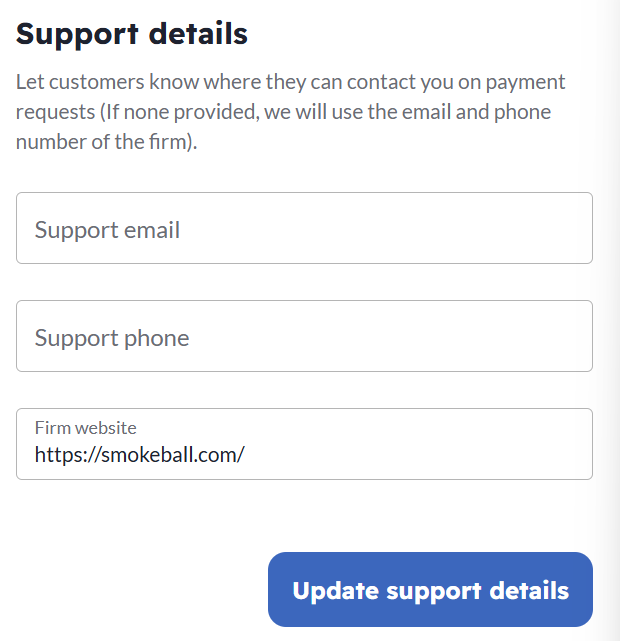Click the https://smokeball.com/ URL text
620x641 pixels.
pos(139,455)
